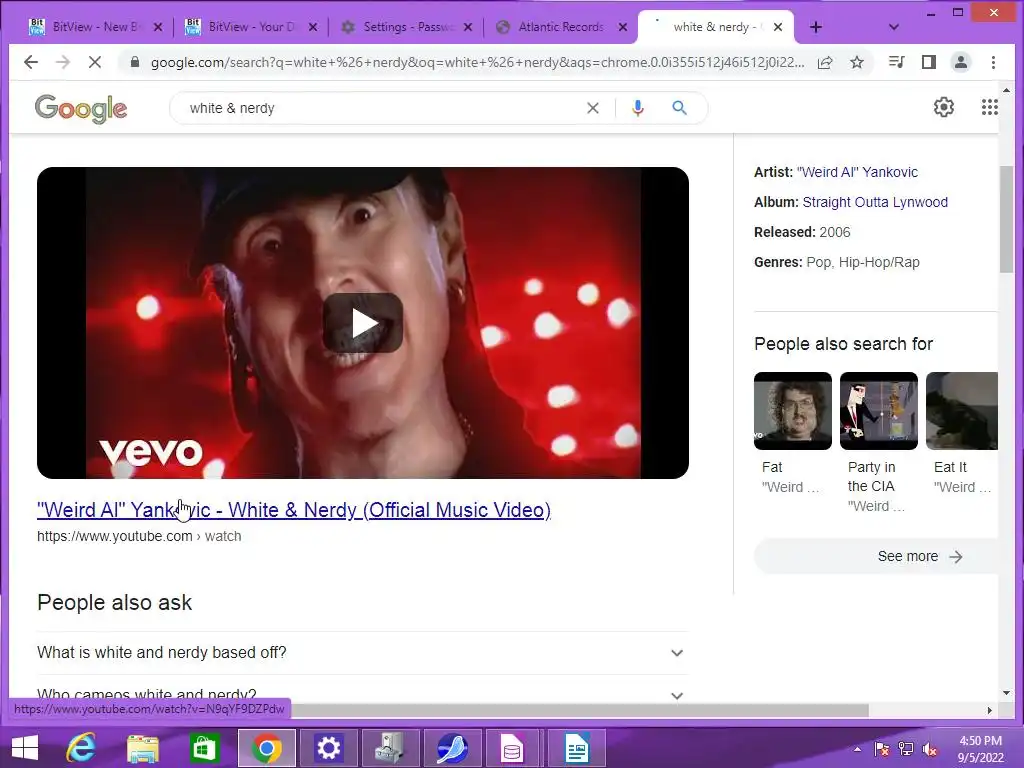
Task: Launch Internet Explorer from taskbar
Action: pyautogui.click(x=81, y=748)
